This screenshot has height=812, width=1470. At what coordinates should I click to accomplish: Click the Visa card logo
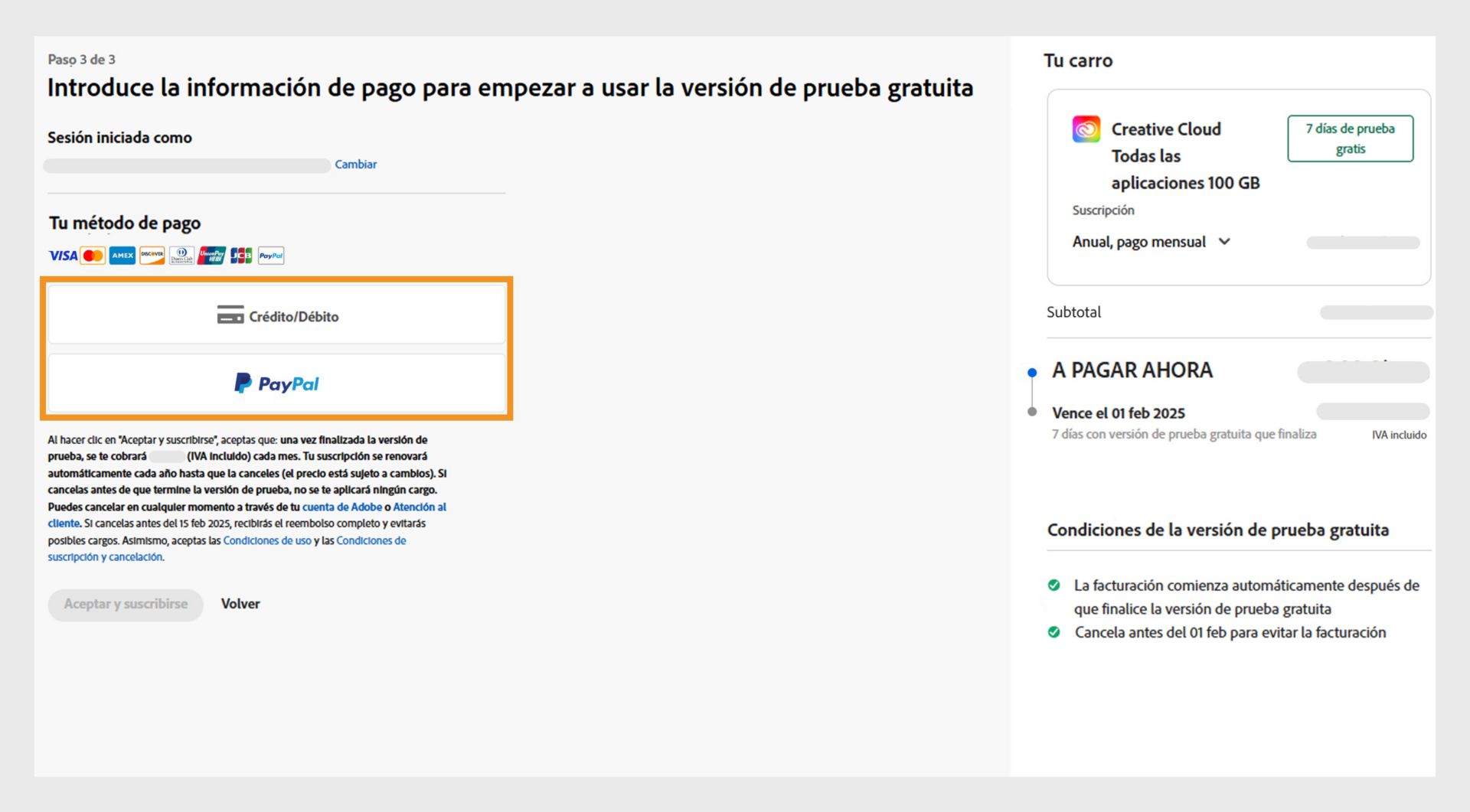63,256
